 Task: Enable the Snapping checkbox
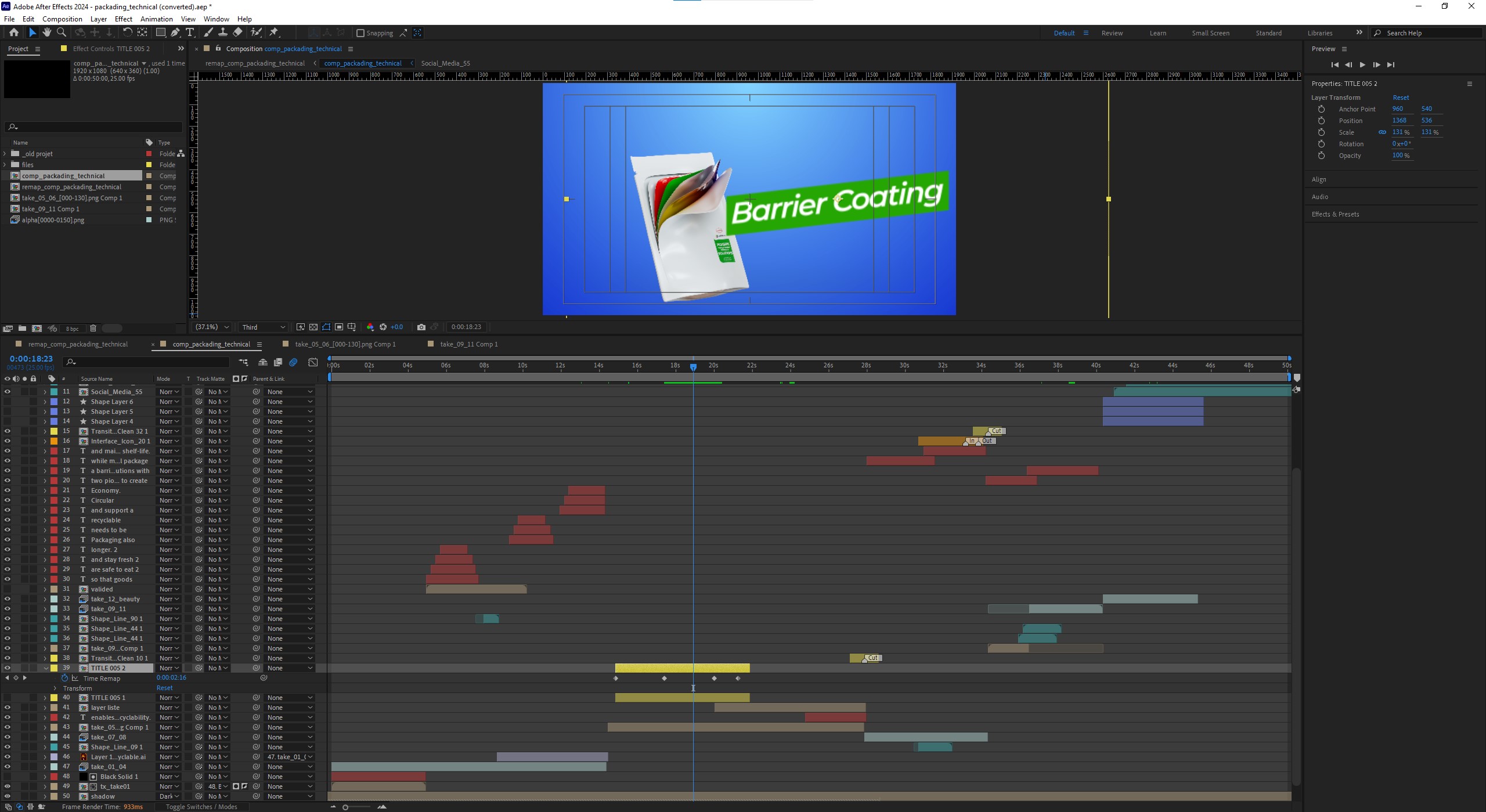[360, 33]
